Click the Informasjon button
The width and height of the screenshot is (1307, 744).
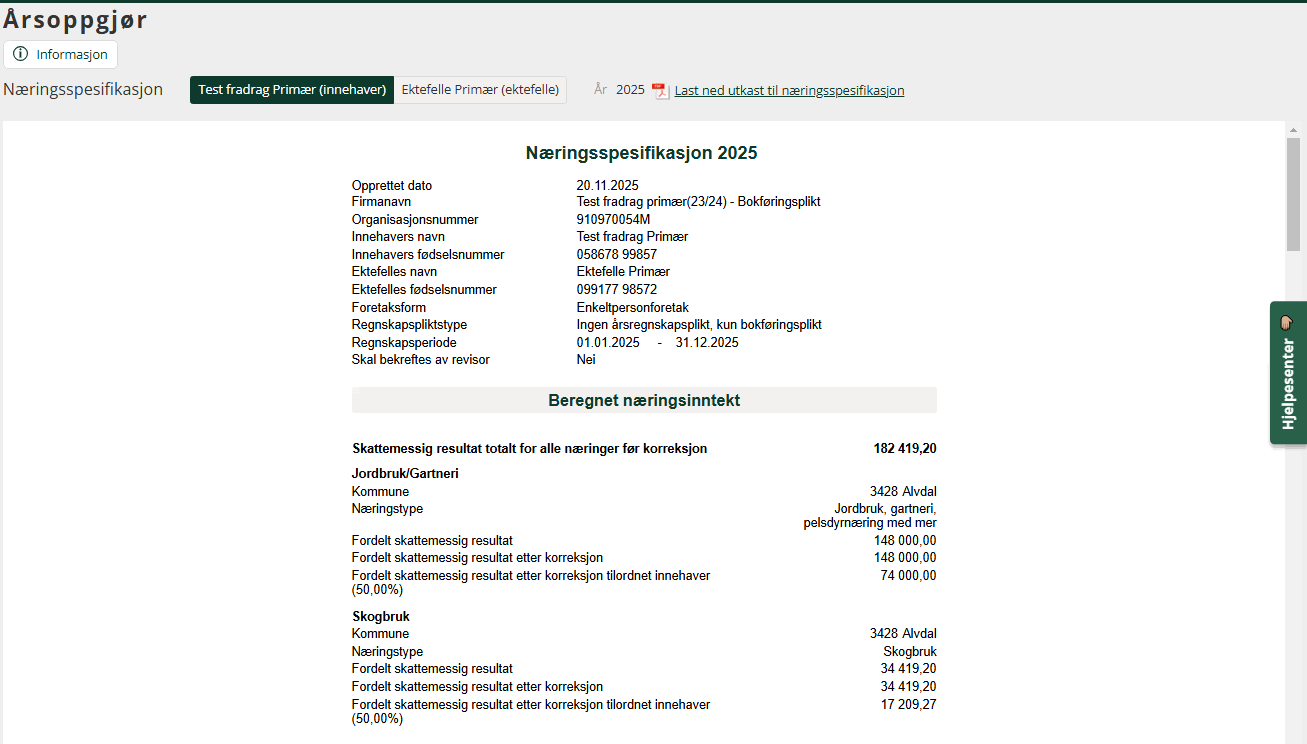click(x=60, y=54)
